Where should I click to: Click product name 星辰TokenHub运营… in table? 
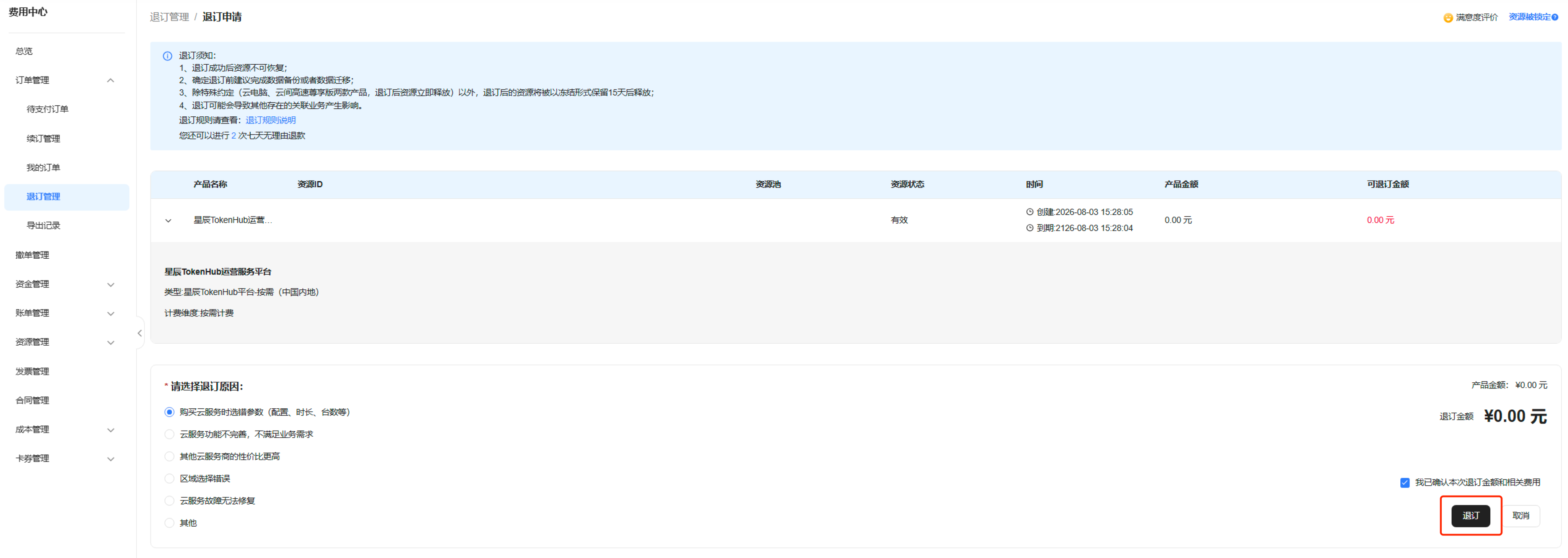click(x=232, y=220)
